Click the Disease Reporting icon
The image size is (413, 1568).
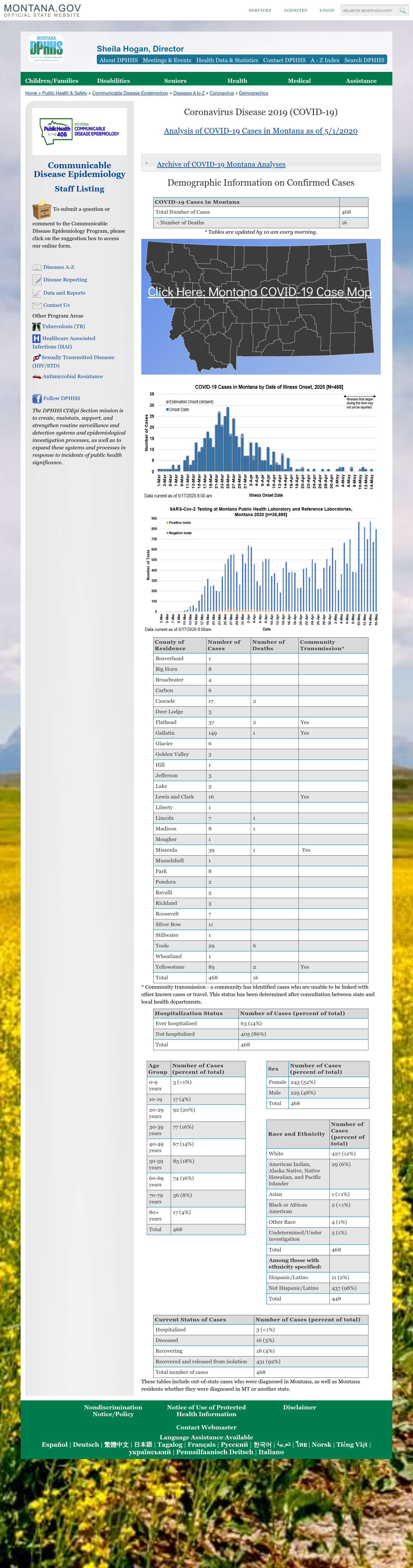(36, 280)
